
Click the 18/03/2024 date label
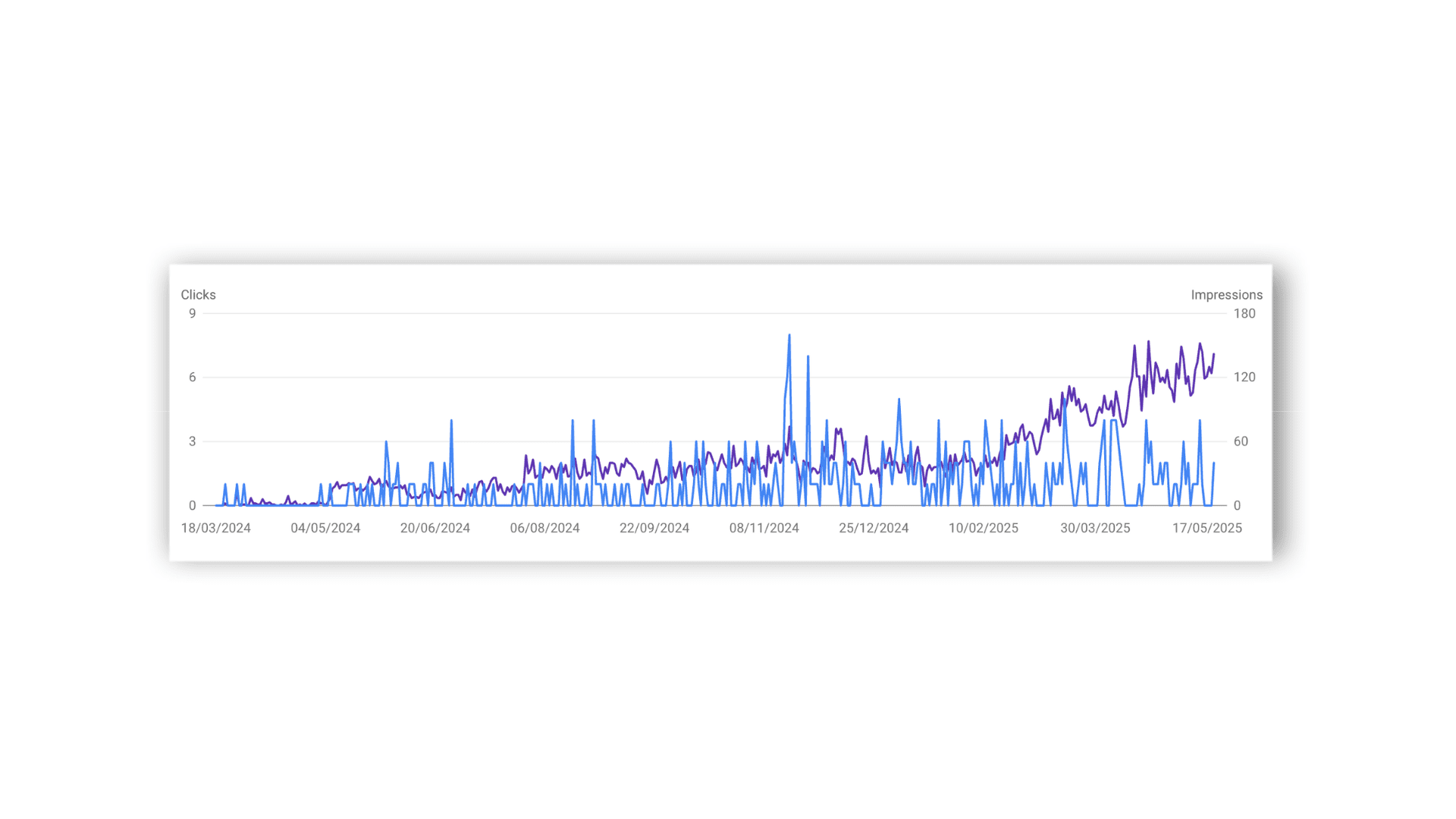(x=215, y=528)
